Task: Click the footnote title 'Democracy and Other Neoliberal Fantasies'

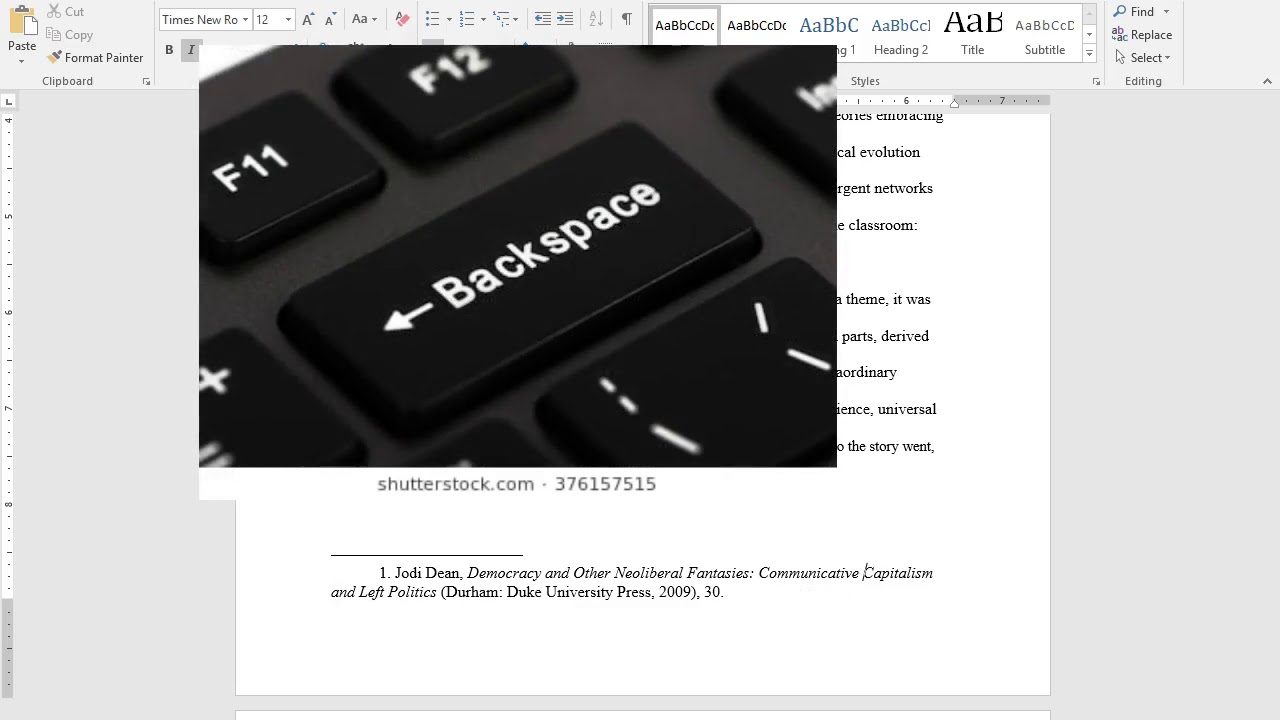Action: click(x=608, y=573)
